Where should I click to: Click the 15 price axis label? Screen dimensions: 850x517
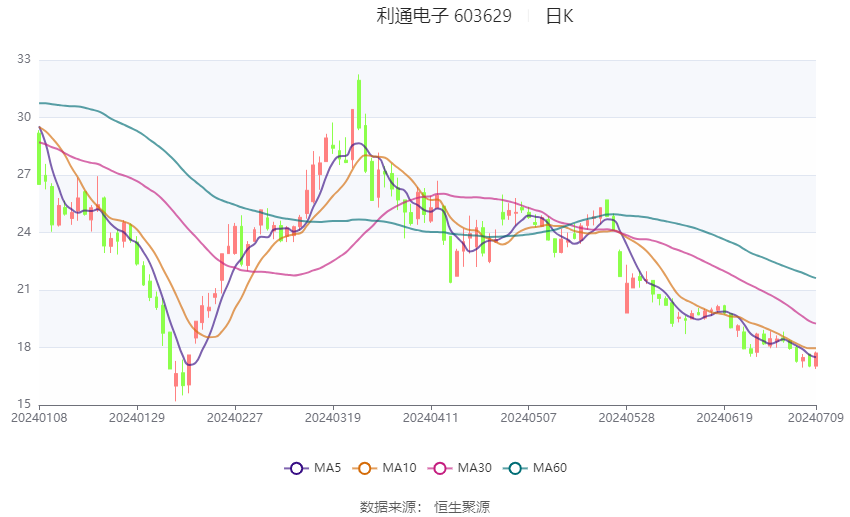pos(24,404)
